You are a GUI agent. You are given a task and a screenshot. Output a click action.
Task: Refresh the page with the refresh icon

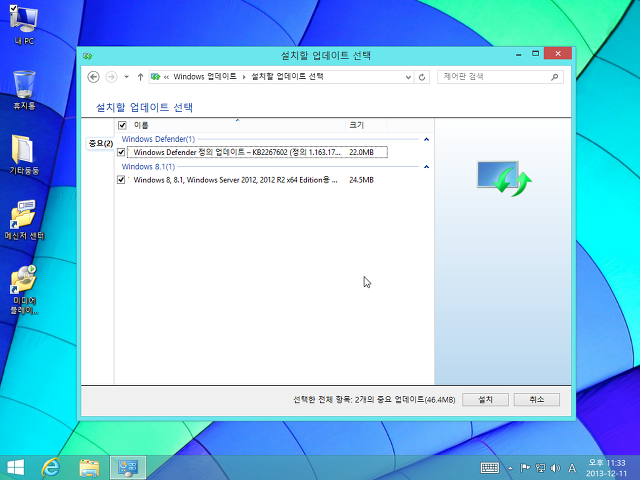click(x=422, y=77)
